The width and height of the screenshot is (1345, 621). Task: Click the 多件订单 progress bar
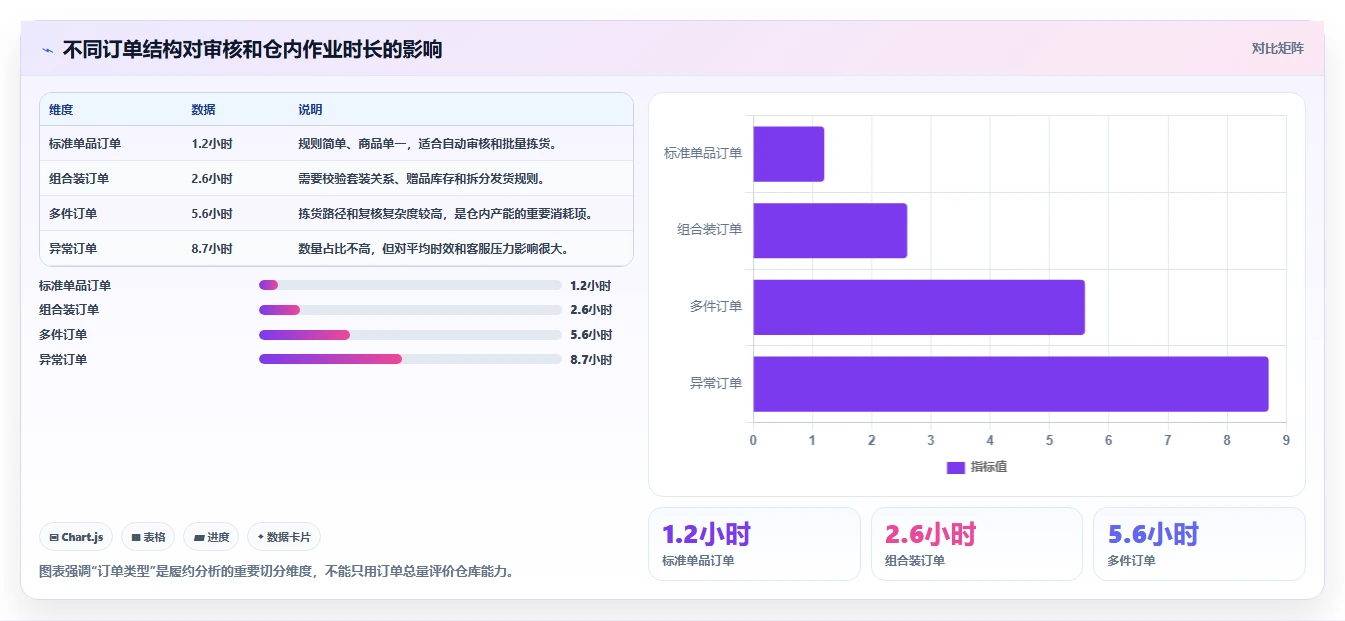[x=410, y=335]
